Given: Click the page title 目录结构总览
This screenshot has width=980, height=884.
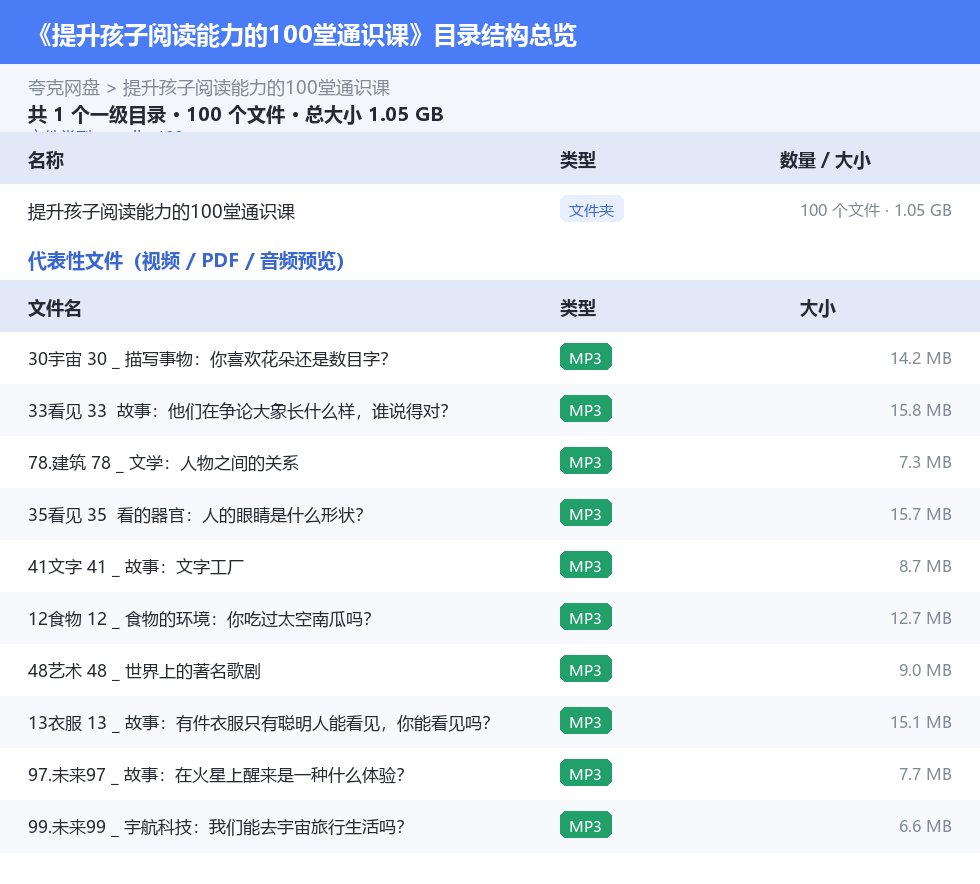Looking at the screenshot, I should pos(505,35).
